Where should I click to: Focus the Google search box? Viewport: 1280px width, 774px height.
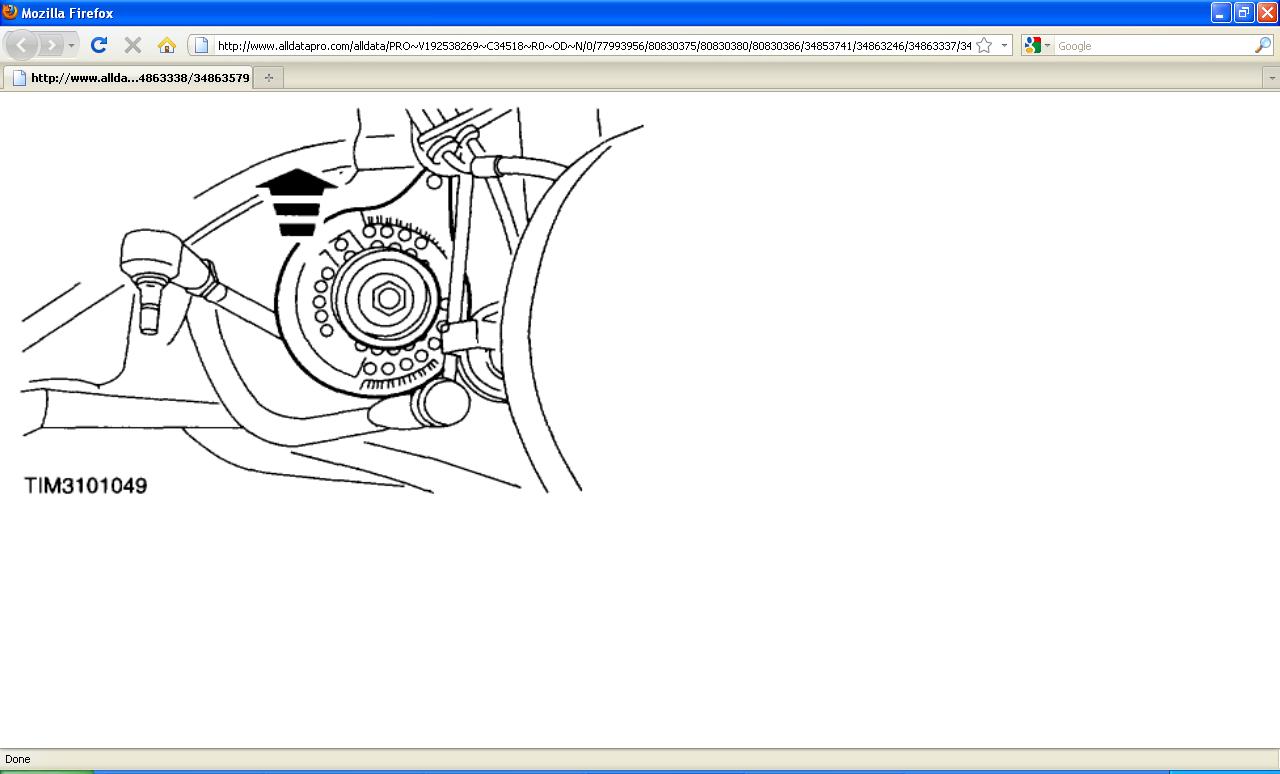coord(1154,46)
